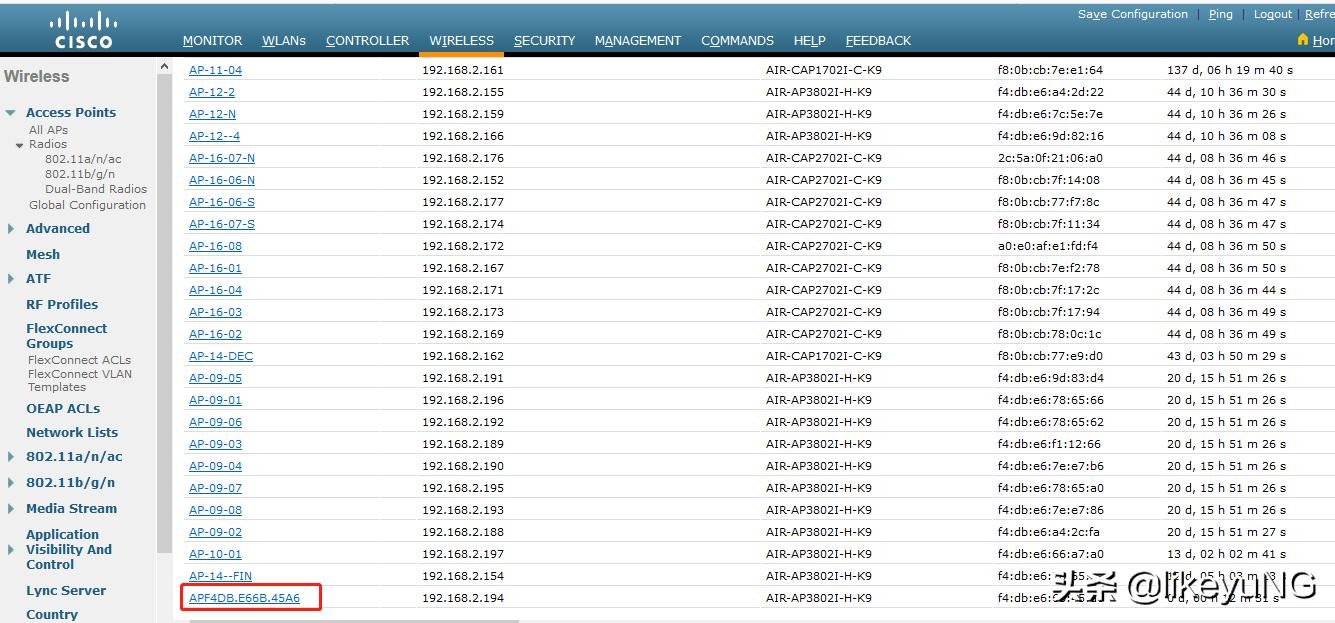The image size is (1335, 623).
Task: Open AP named AP-16-06-S
Action: pyautogui.click(x=222, y=202)
